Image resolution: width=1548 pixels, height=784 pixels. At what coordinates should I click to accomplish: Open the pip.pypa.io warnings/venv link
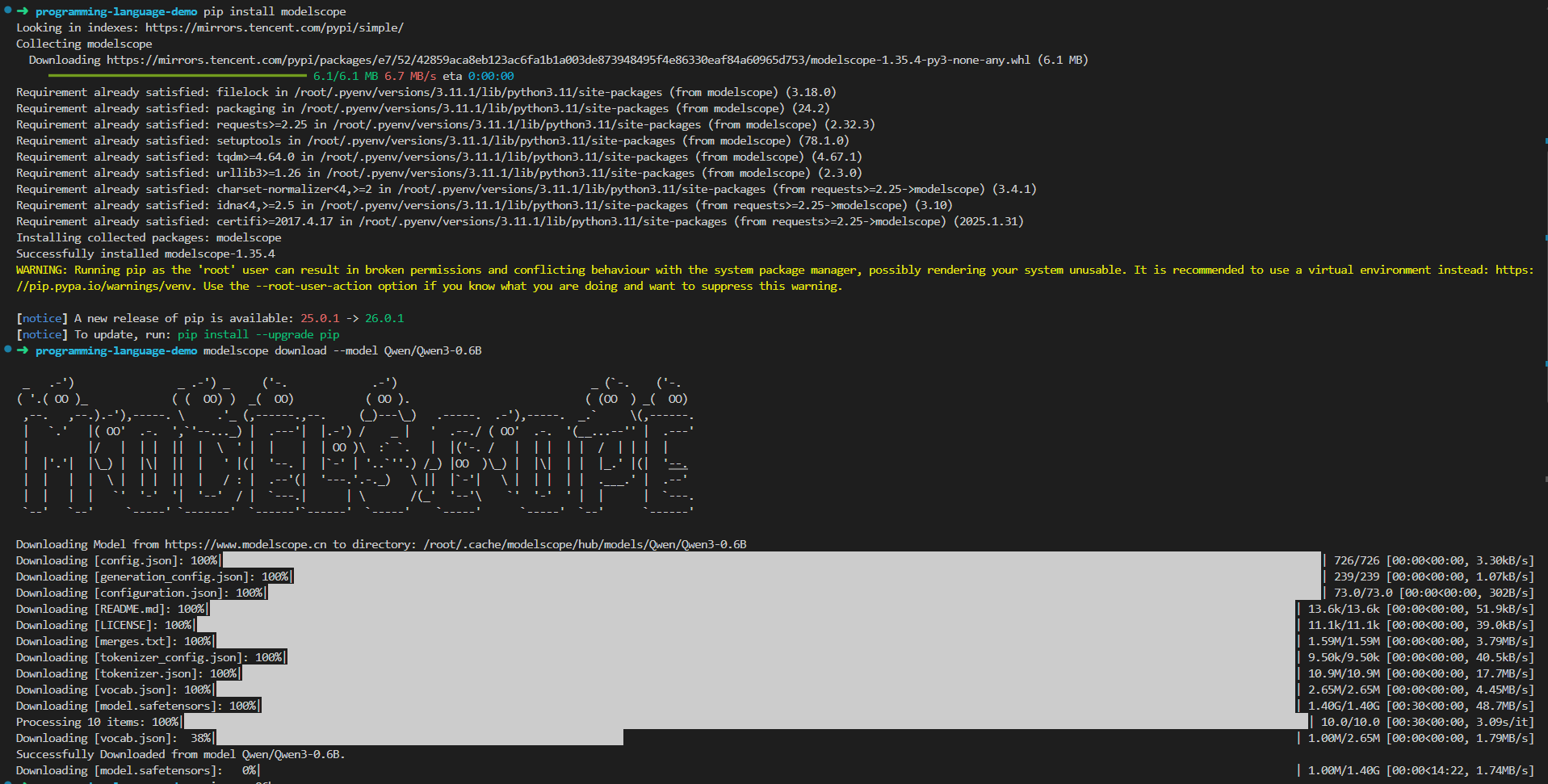(x=774, y=278)
